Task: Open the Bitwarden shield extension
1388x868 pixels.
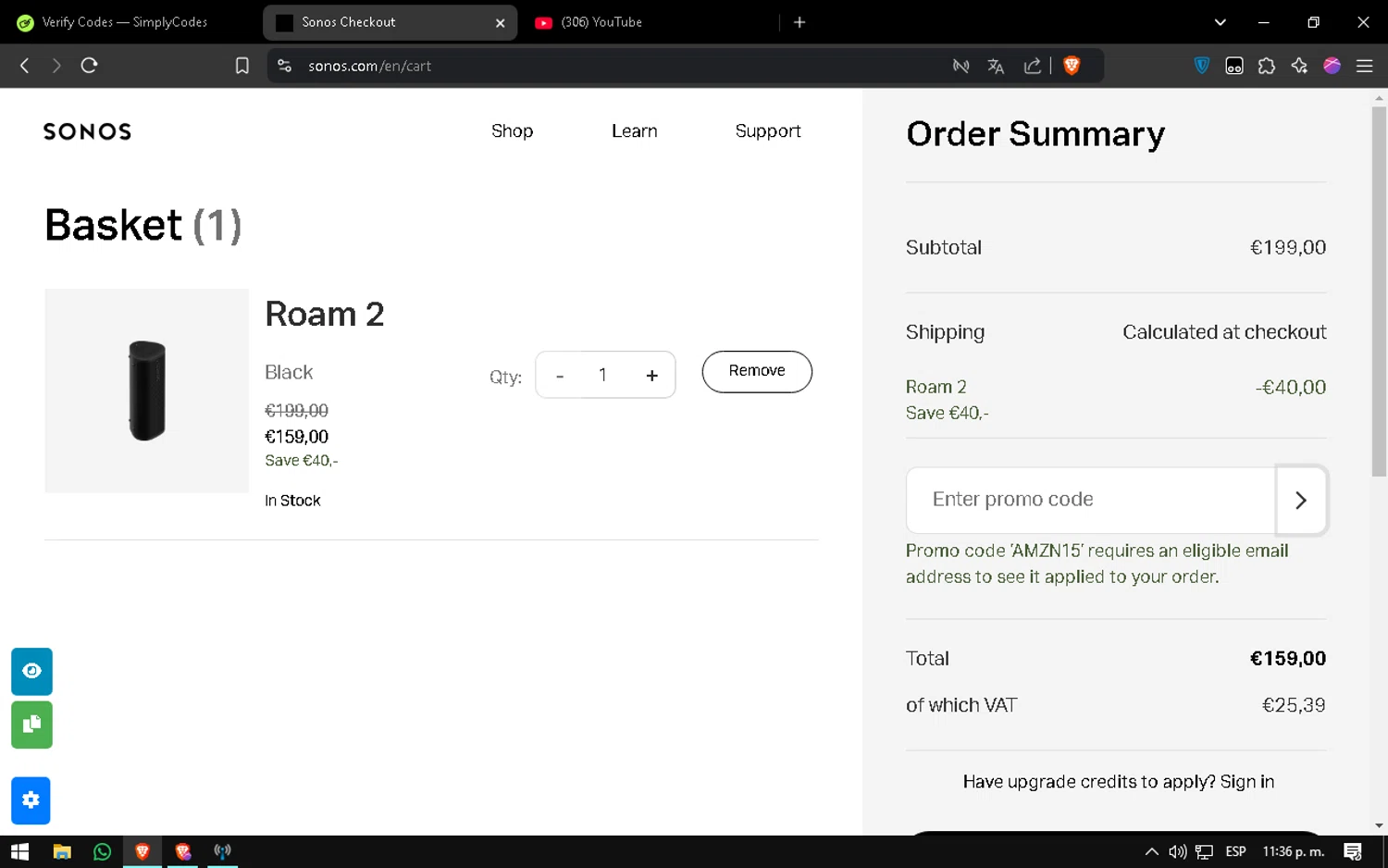Action: (1202, 66)
